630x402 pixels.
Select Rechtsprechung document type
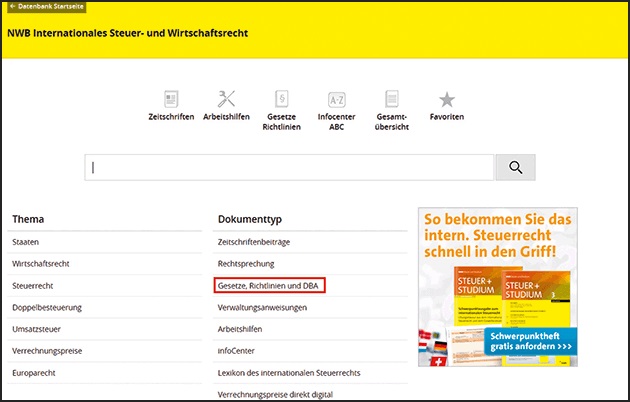coord(245,264)
